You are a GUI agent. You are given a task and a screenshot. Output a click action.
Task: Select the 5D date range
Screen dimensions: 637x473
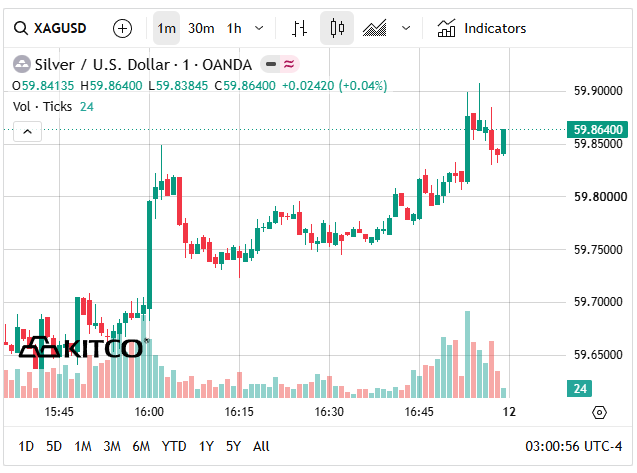(x=54, y=447)
